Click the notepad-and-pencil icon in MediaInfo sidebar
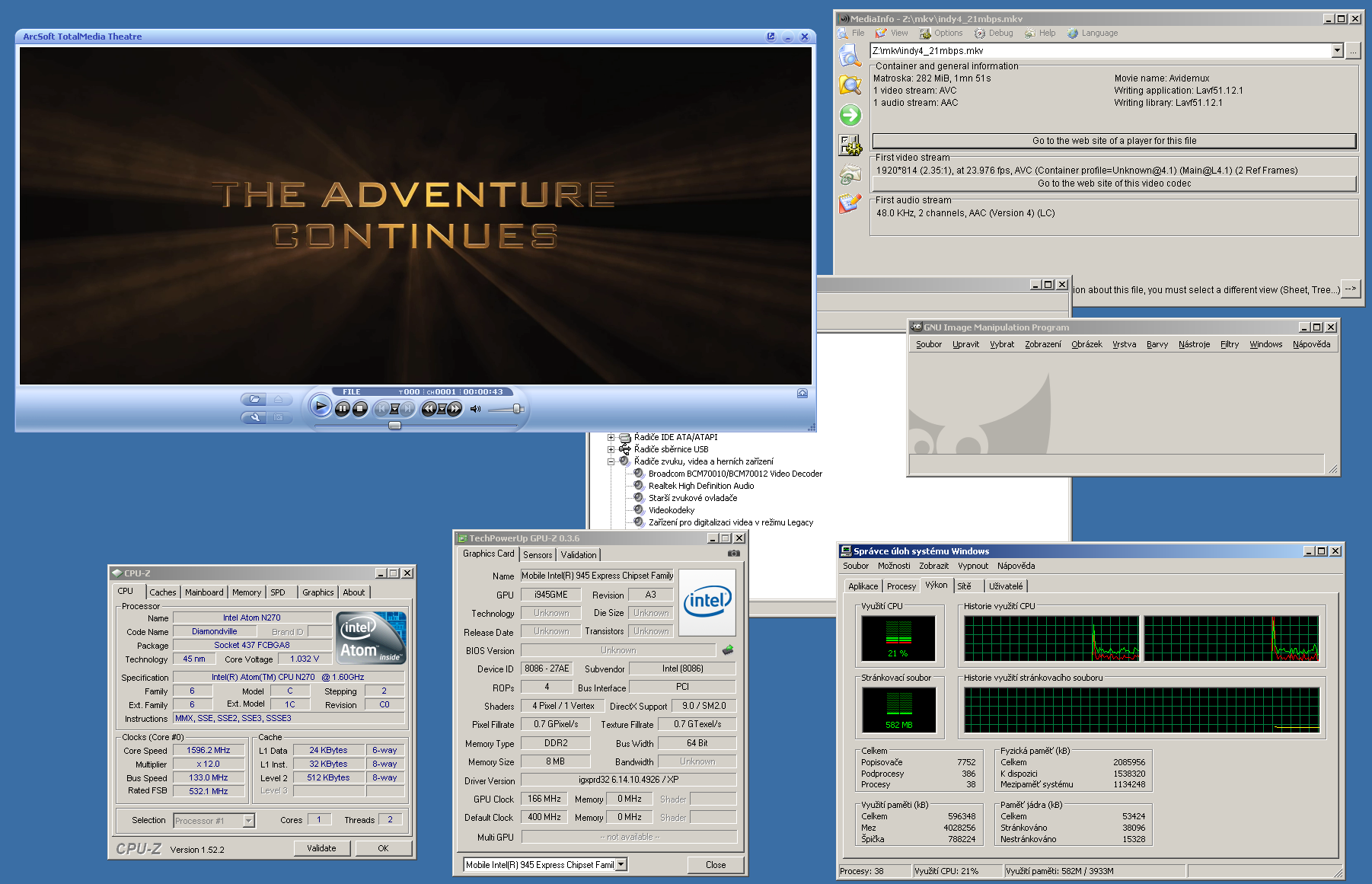The width and height of the screenshot is (1372, 884). (x=850, y=204)
